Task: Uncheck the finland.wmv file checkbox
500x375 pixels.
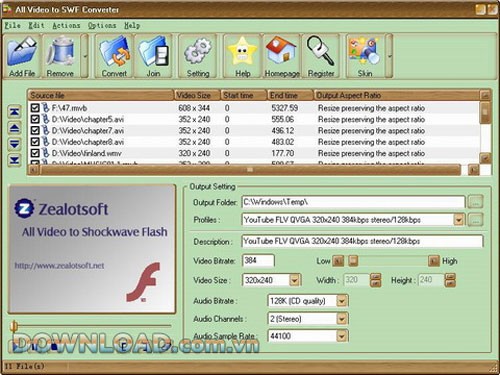Action: pyautogui.click(x=35, y=153)
